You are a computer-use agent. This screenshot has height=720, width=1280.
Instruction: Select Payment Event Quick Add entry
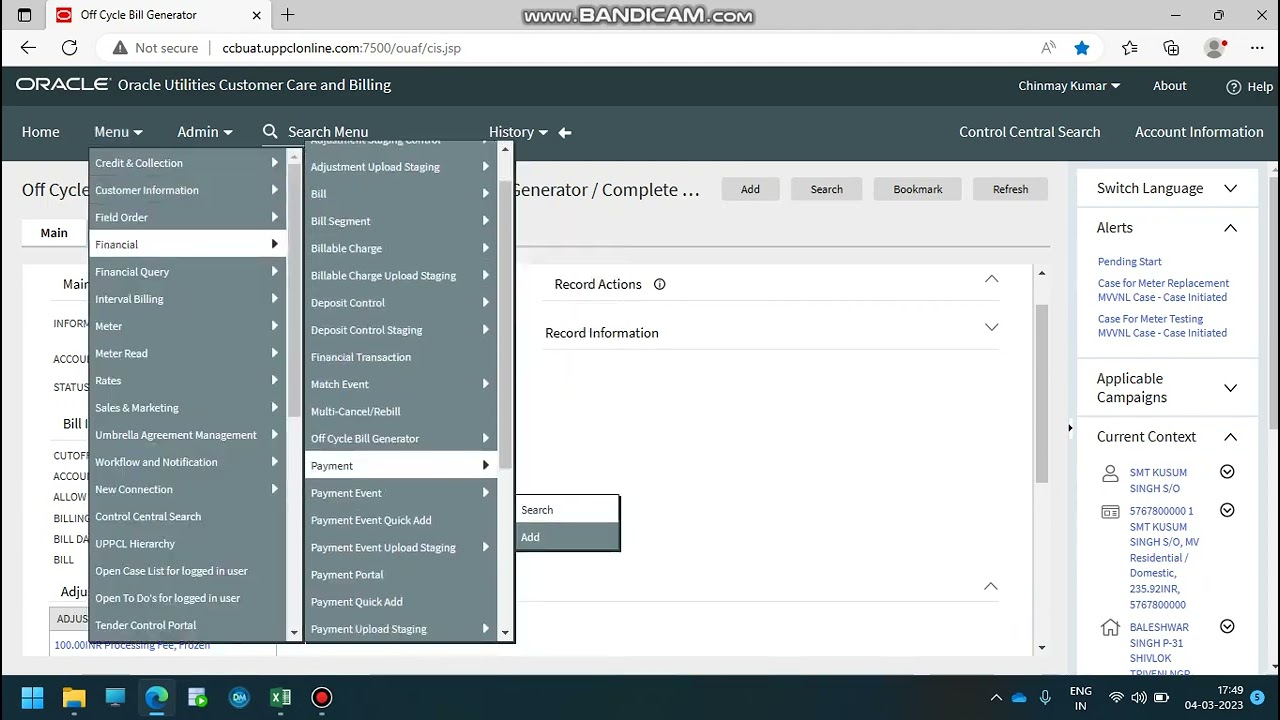400,520
